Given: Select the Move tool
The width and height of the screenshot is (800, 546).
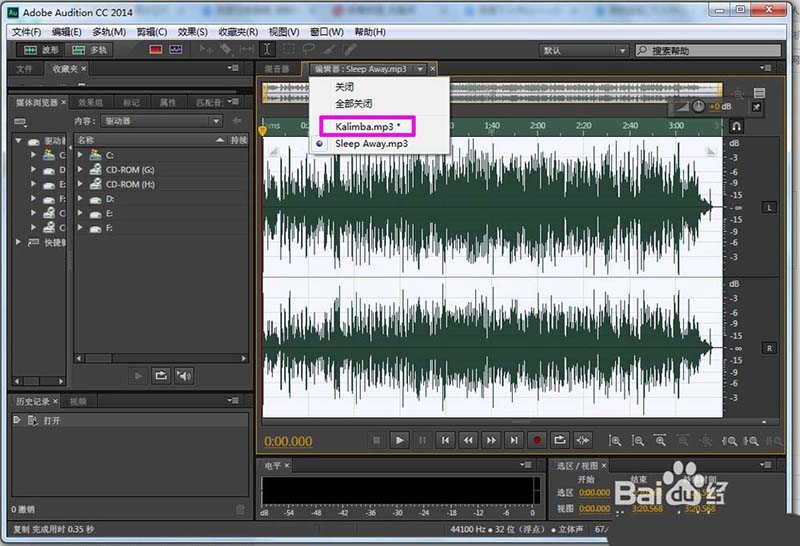Looking at the screenshot, I should click(x=206, y=49).
